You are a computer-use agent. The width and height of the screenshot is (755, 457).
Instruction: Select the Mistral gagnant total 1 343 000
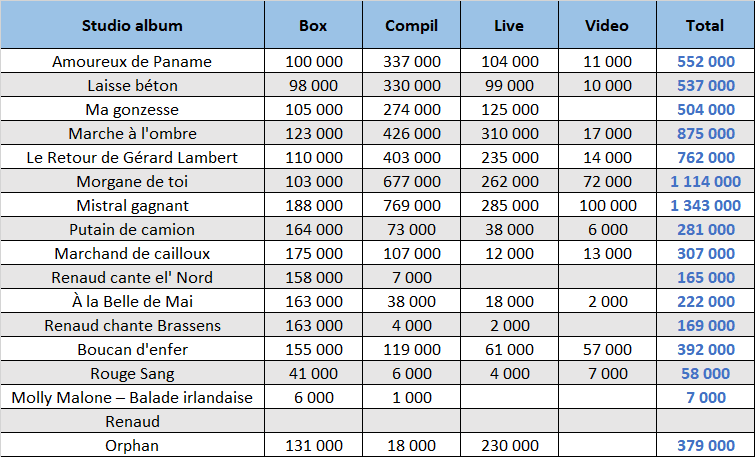705,205
